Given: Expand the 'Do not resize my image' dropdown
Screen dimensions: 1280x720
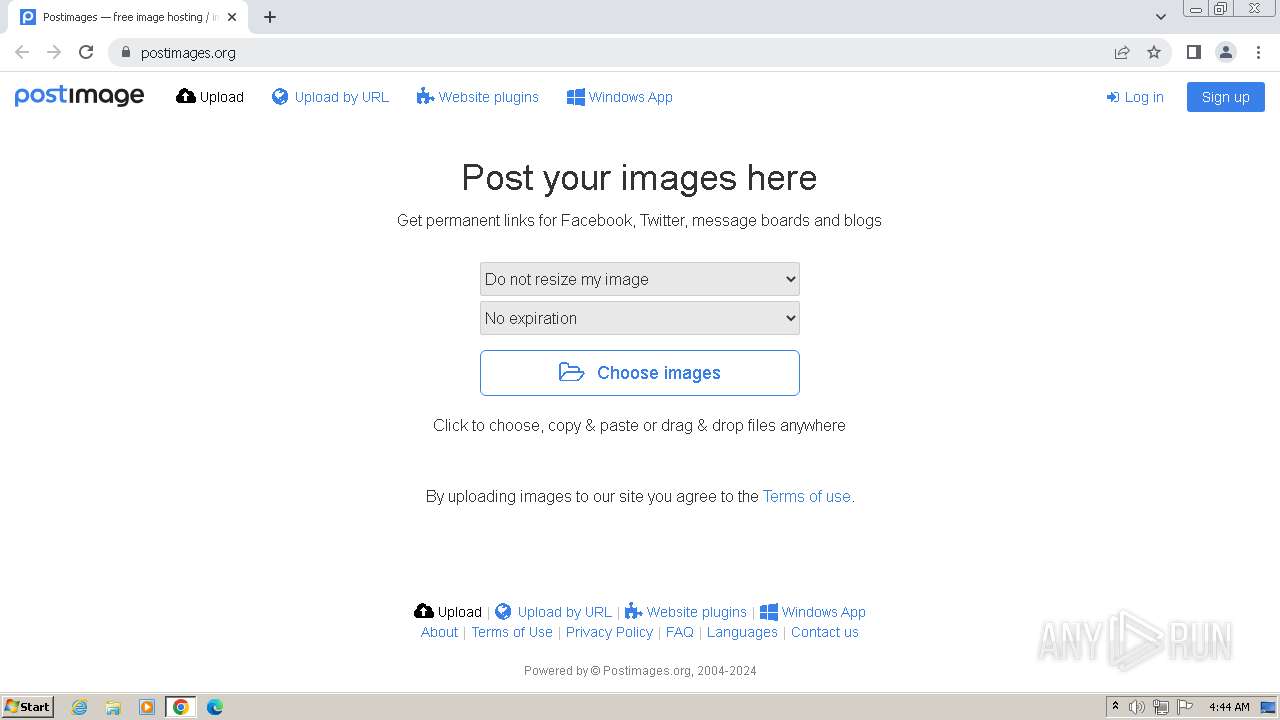Looking at the screenshot, I should pos(640,279).
